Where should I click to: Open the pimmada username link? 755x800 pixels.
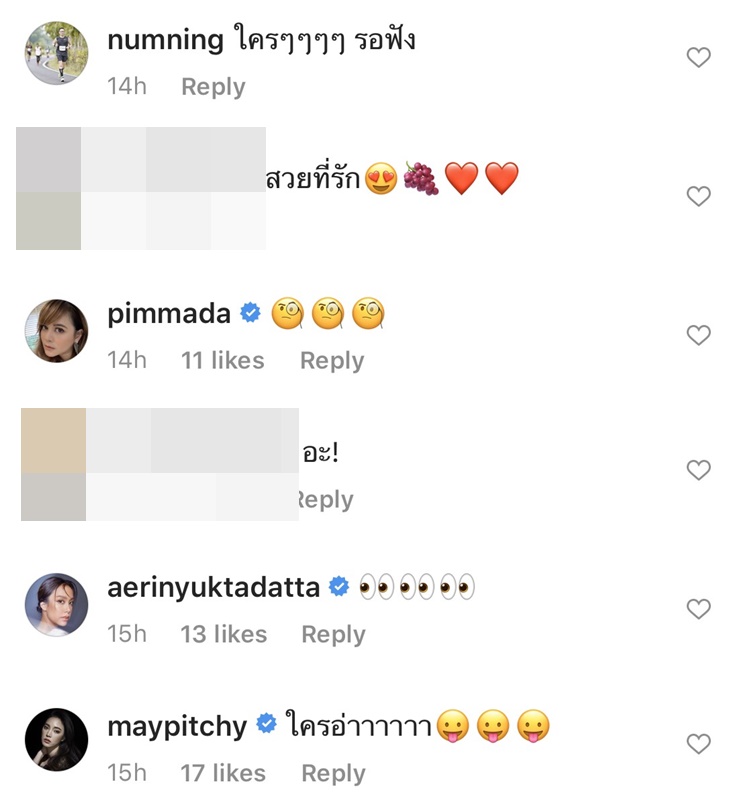click(169, 314)
